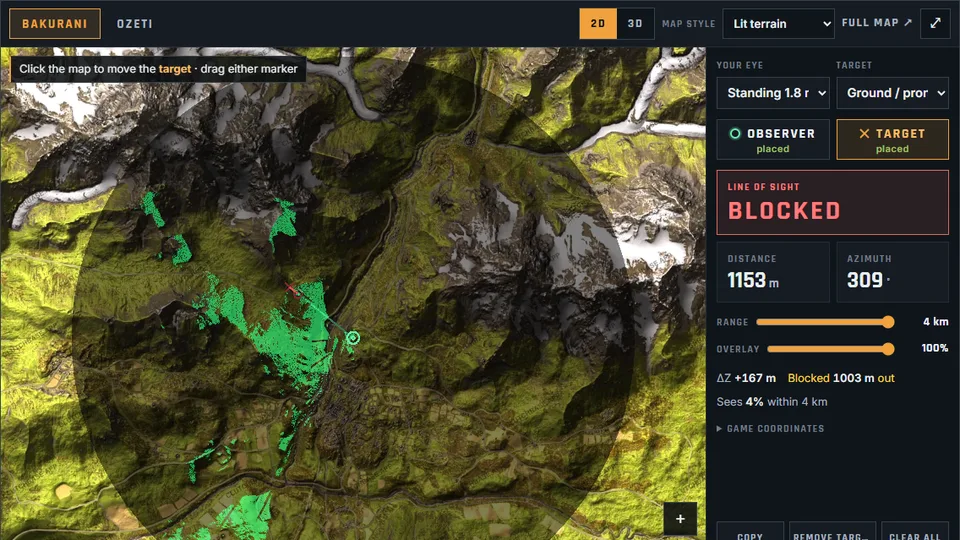
Task: Click the Line of Sight Blocked status panel
Action: pos(832,203)
